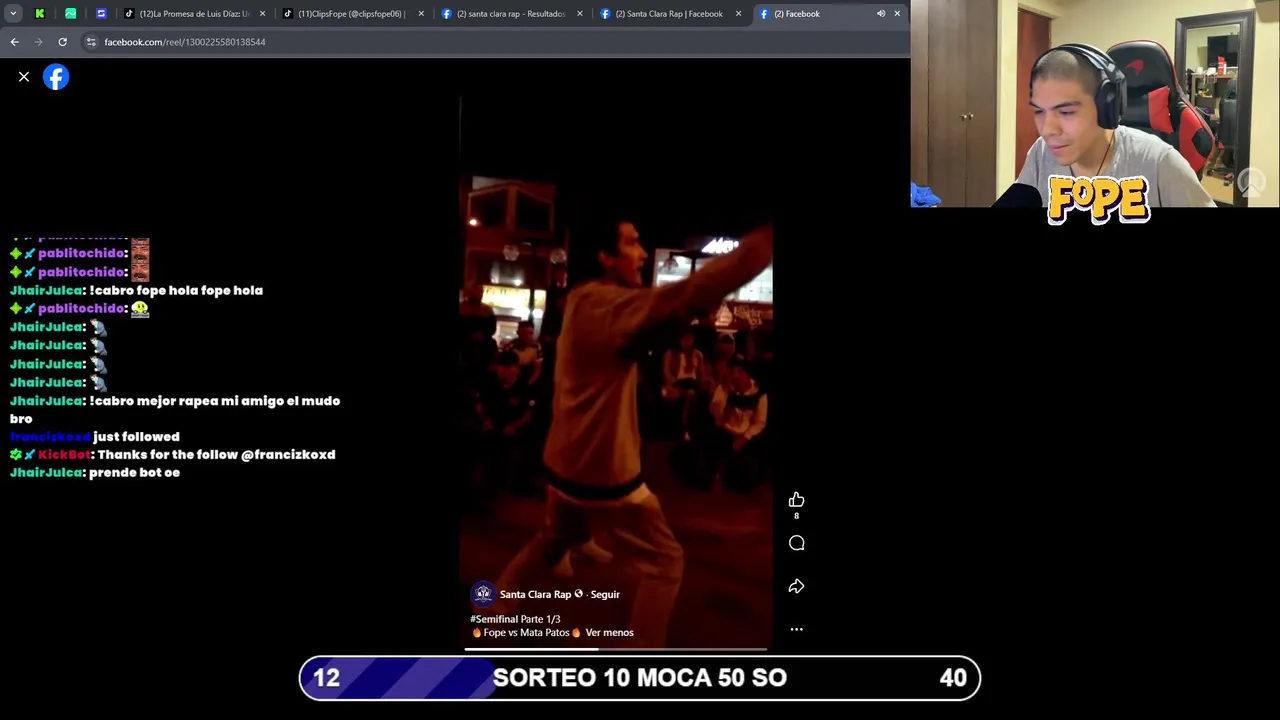Switch to the green chart pinned tab
Viewport: 1280px width, 720px height.
click(70, 14)
